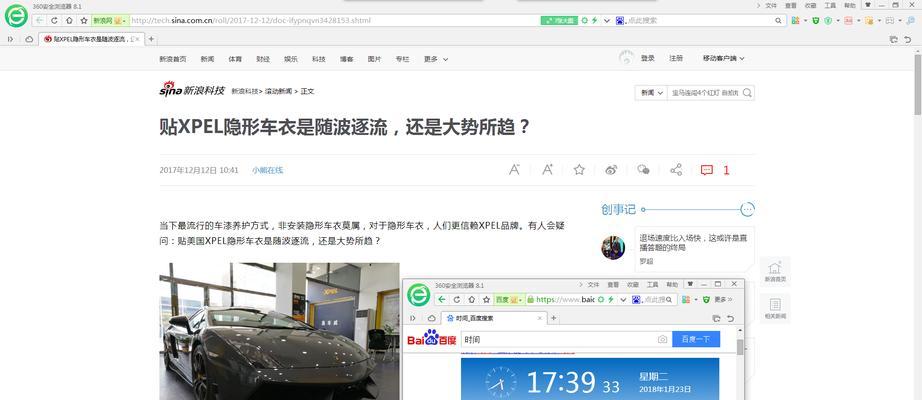Bookmark the Sina page with star icon
The image size is (922, 400).
(x=84, y=20)
